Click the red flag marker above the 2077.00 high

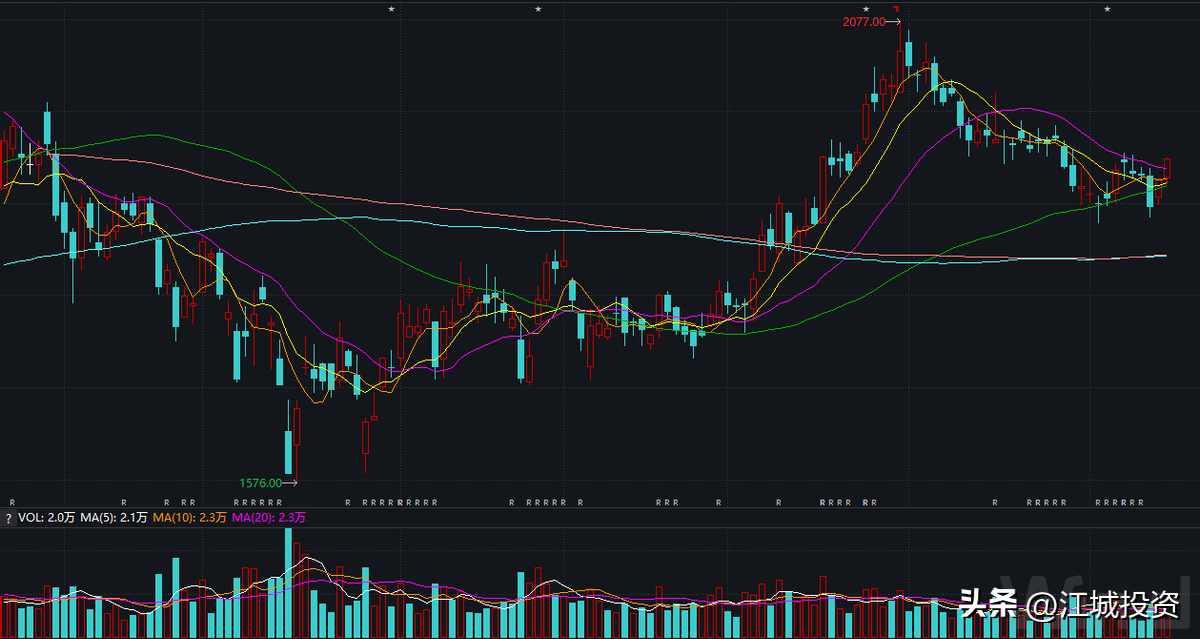[x=896, y=9]
